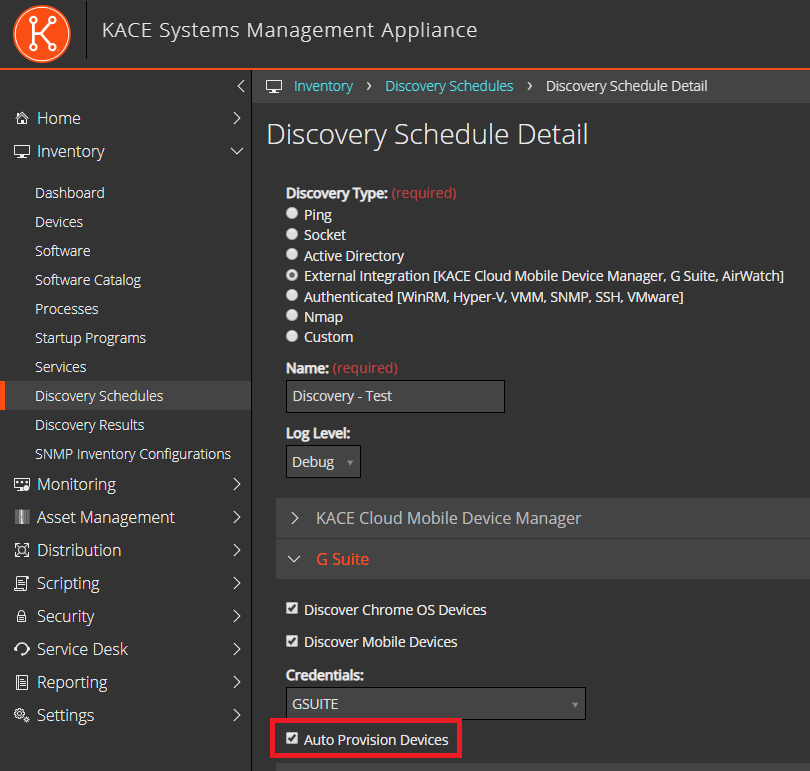Select the Socket discovery type

[x=292, y=234]
